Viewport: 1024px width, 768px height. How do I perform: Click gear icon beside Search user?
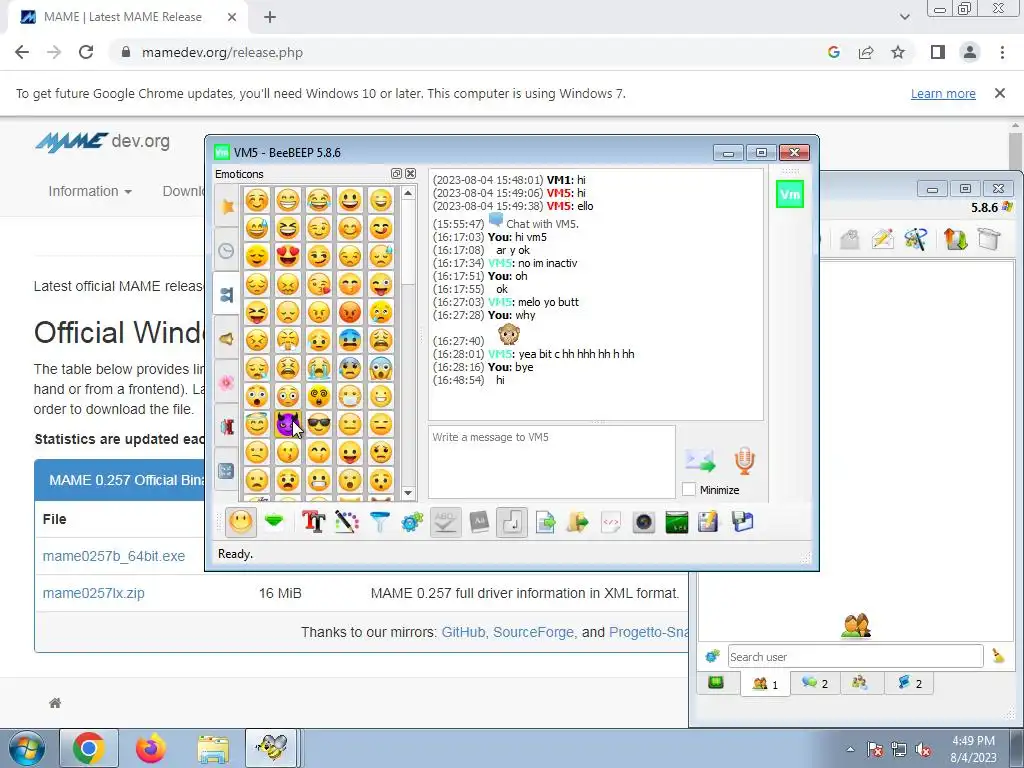point(712,656)
